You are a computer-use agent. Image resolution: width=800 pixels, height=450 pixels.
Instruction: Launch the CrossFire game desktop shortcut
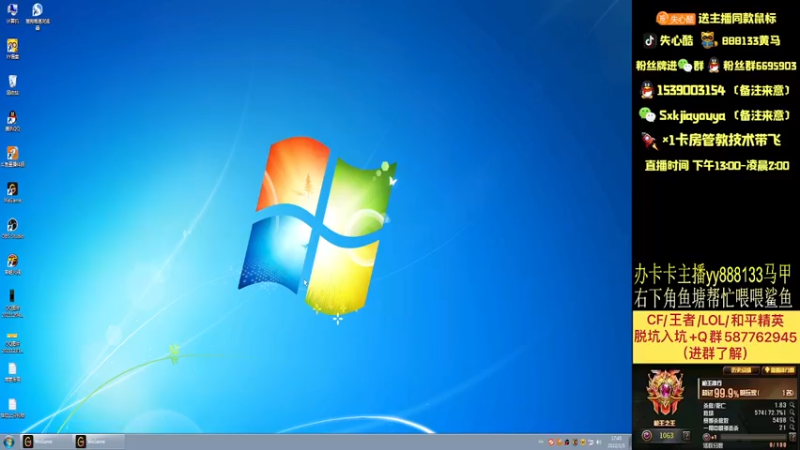[12, 264]
